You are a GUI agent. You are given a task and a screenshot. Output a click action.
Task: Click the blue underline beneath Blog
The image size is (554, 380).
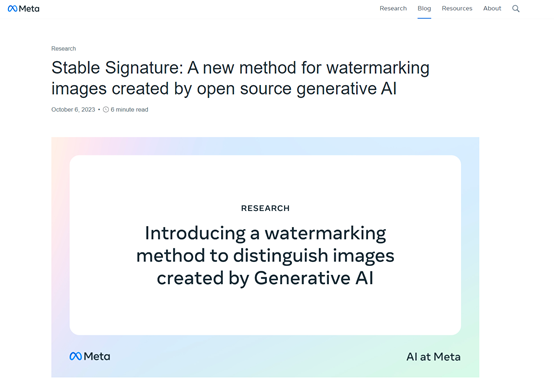[x=424, y=18]
